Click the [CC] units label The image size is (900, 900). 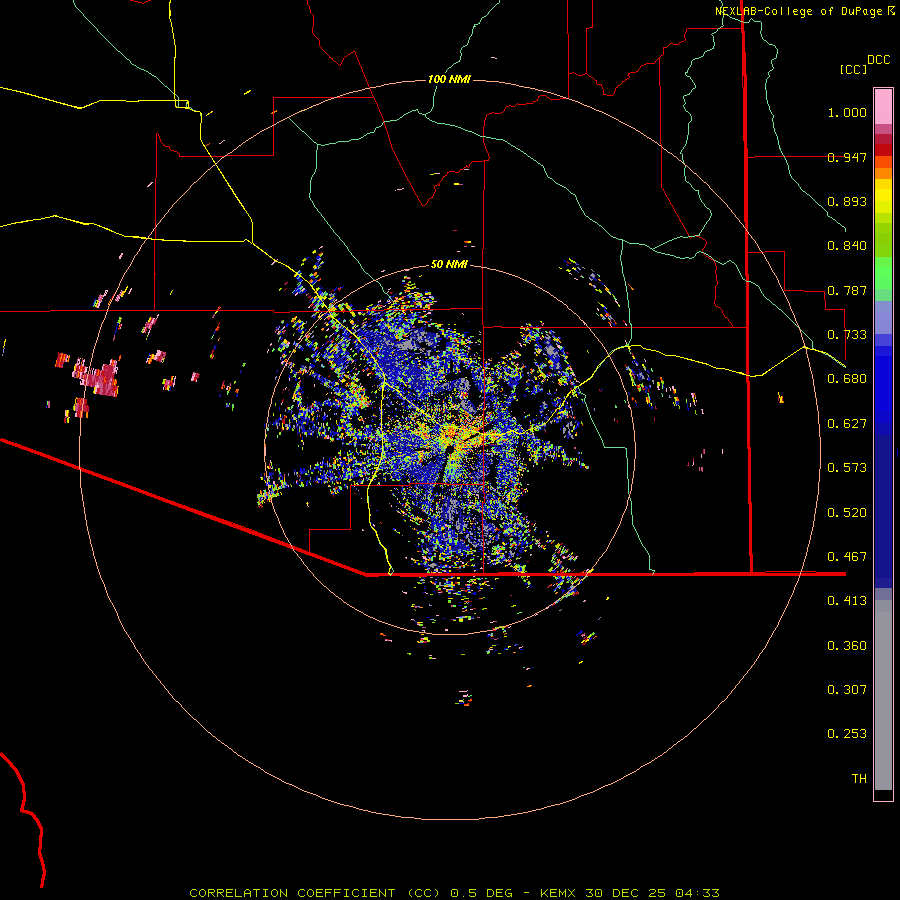(x=853, y=69)
